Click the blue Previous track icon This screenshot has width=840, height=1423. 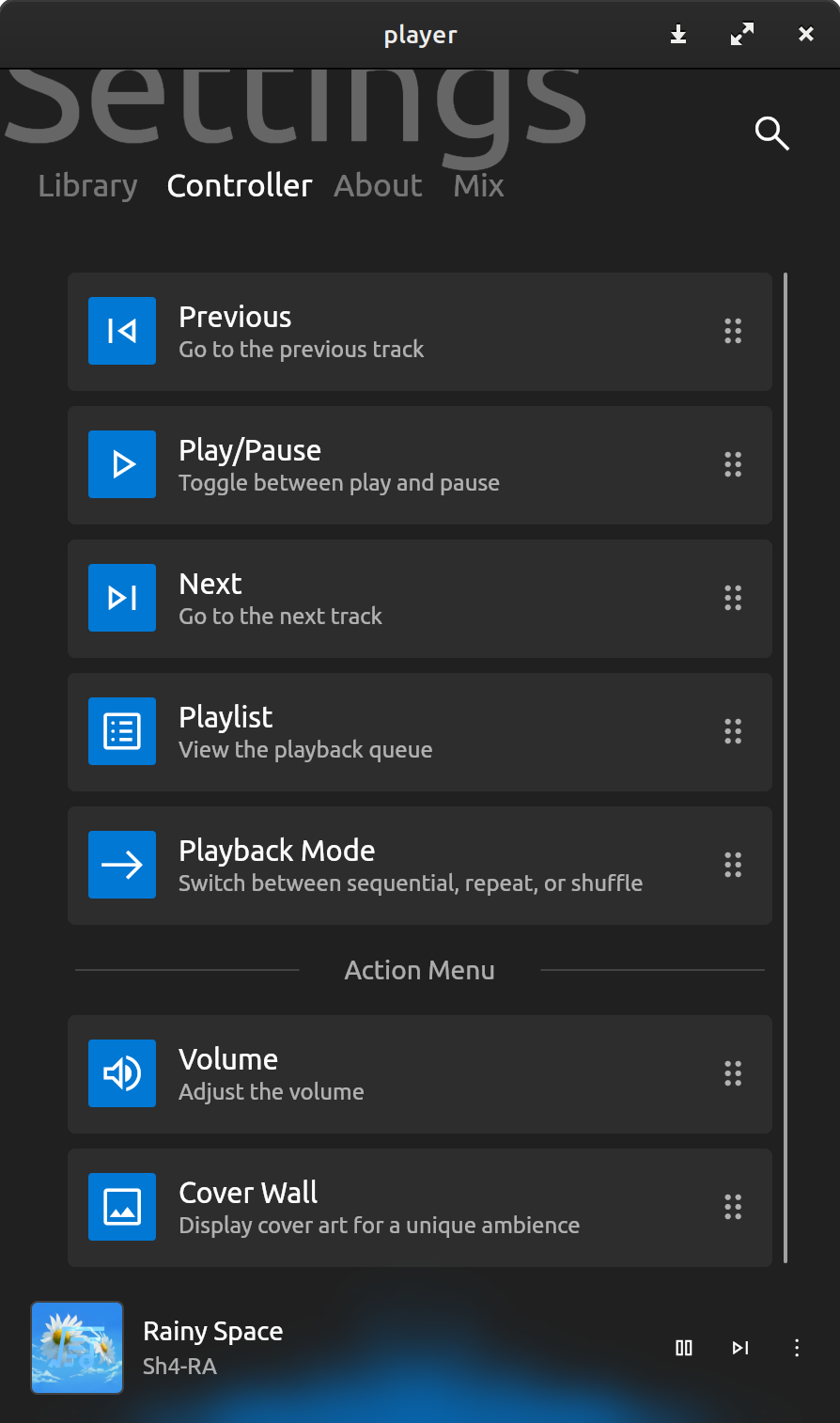pos(122,331)
